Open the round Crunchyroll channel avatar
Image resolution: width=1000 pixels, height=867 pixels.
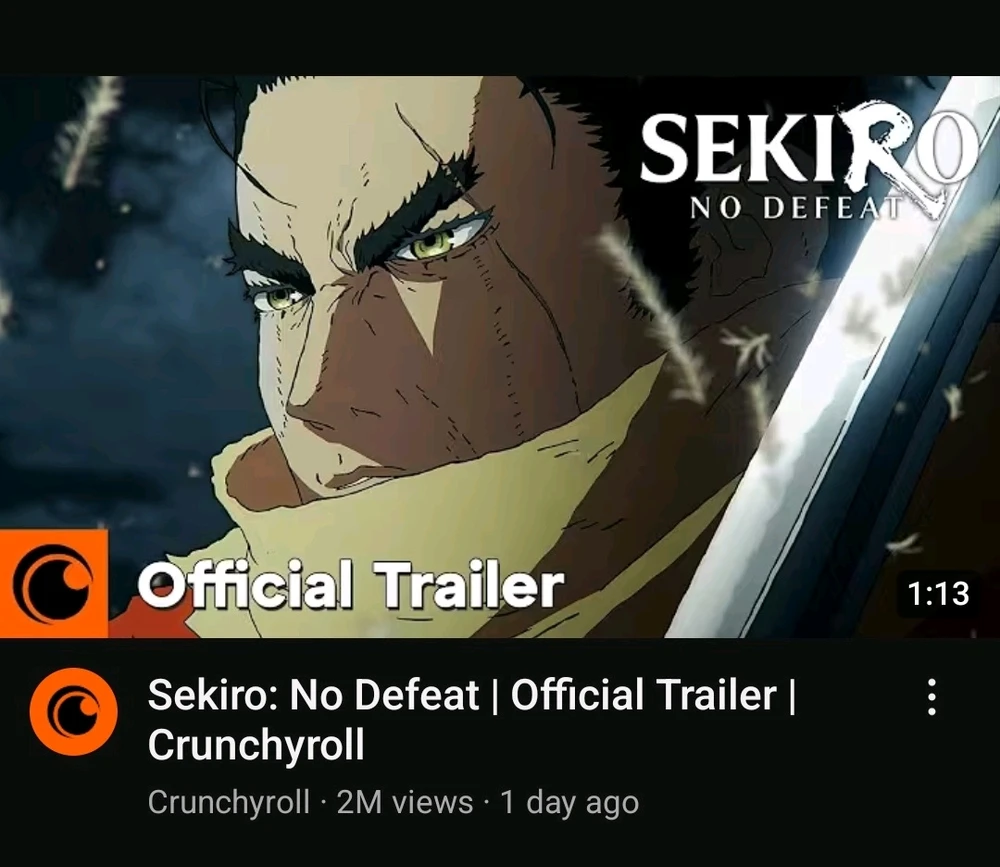point(74,712)
